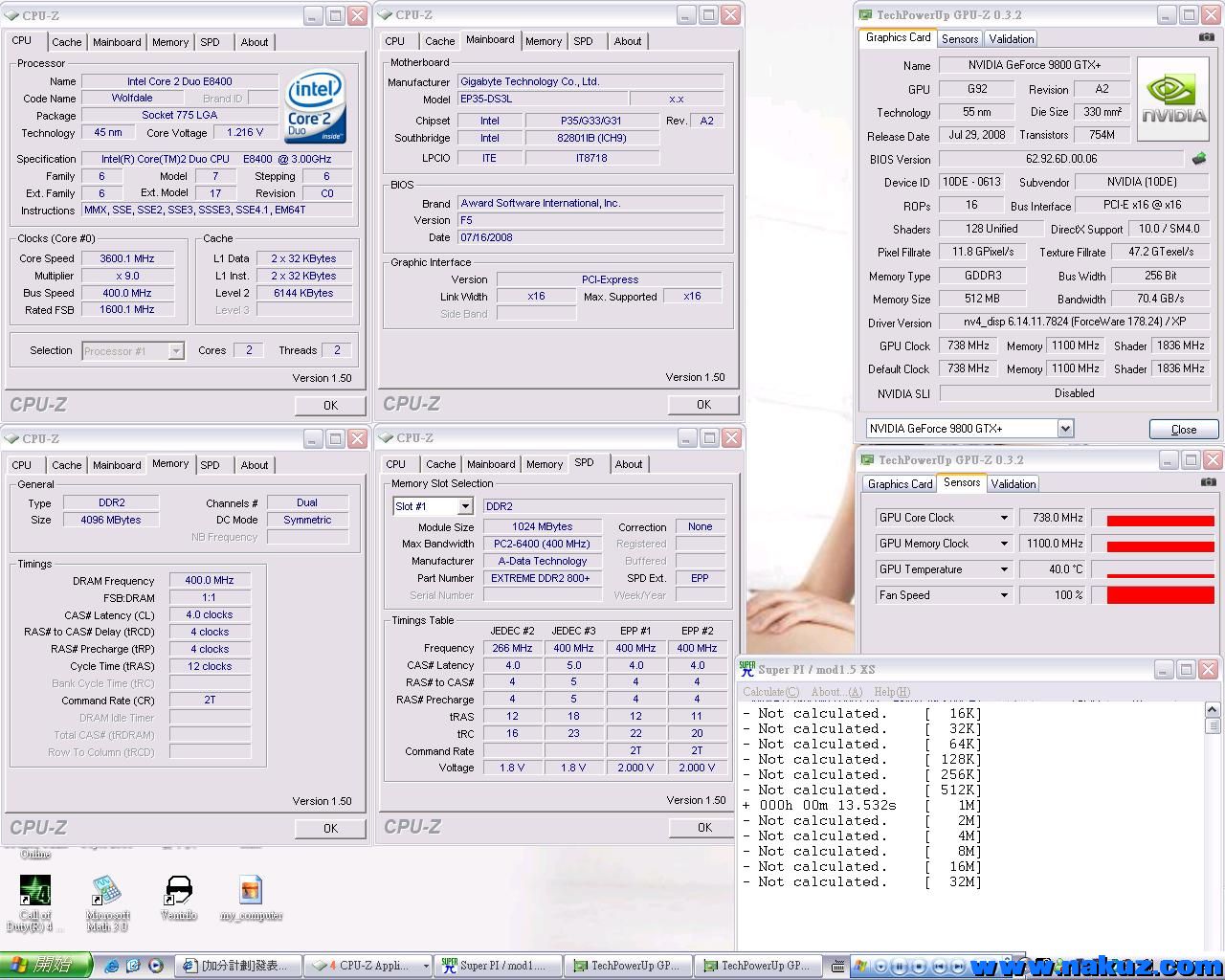This screenshot has width=1225, height=980.
Task: Click the BIOS Date field 07/16/2008
Action: coord(590,237)
